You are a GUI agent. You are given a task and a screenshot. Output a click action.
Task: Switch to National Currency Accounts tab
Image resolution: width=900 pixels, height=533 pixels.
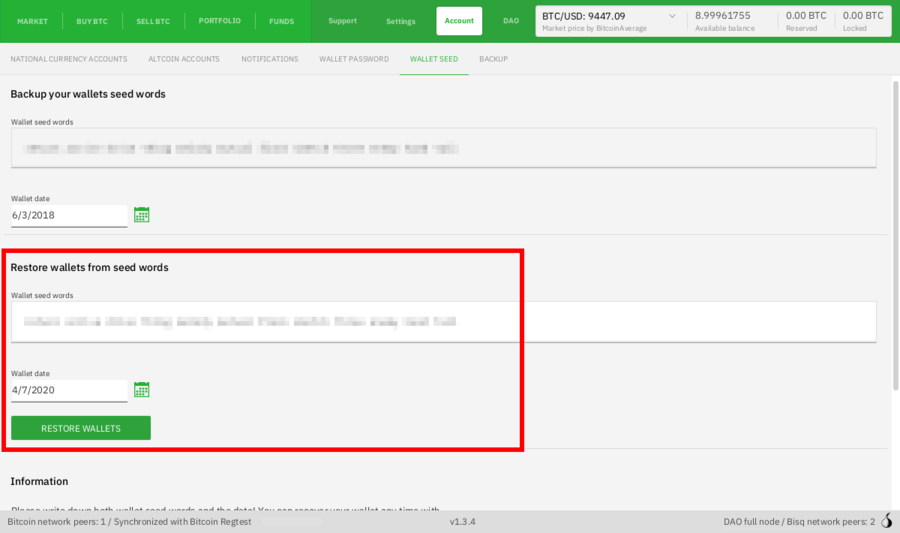(x=68, y=59)
